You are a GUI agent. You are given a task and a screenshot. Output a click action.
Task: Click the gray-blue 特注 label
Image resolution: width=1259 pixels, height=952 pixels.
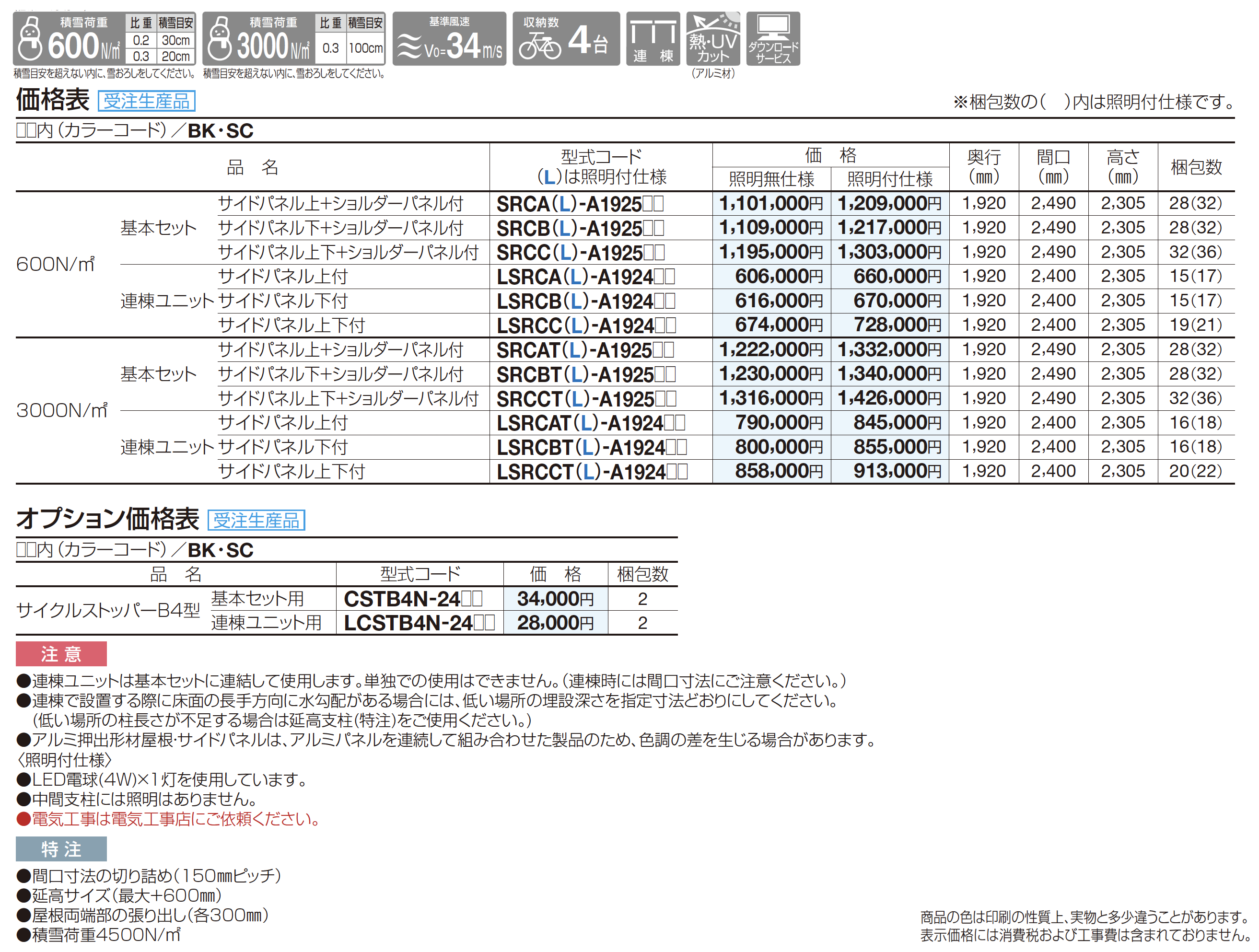pyautogui.click(x=61, y=849)
